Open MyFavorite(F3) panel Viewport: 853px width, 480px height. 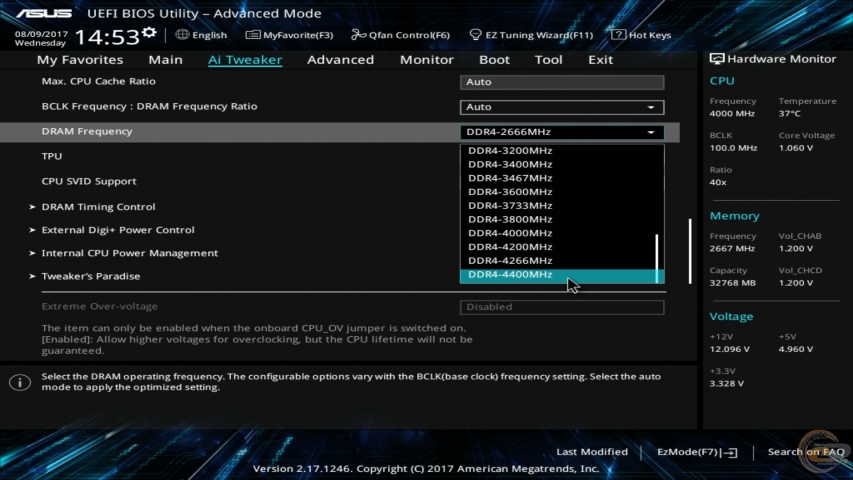click(x=298, y=35)
